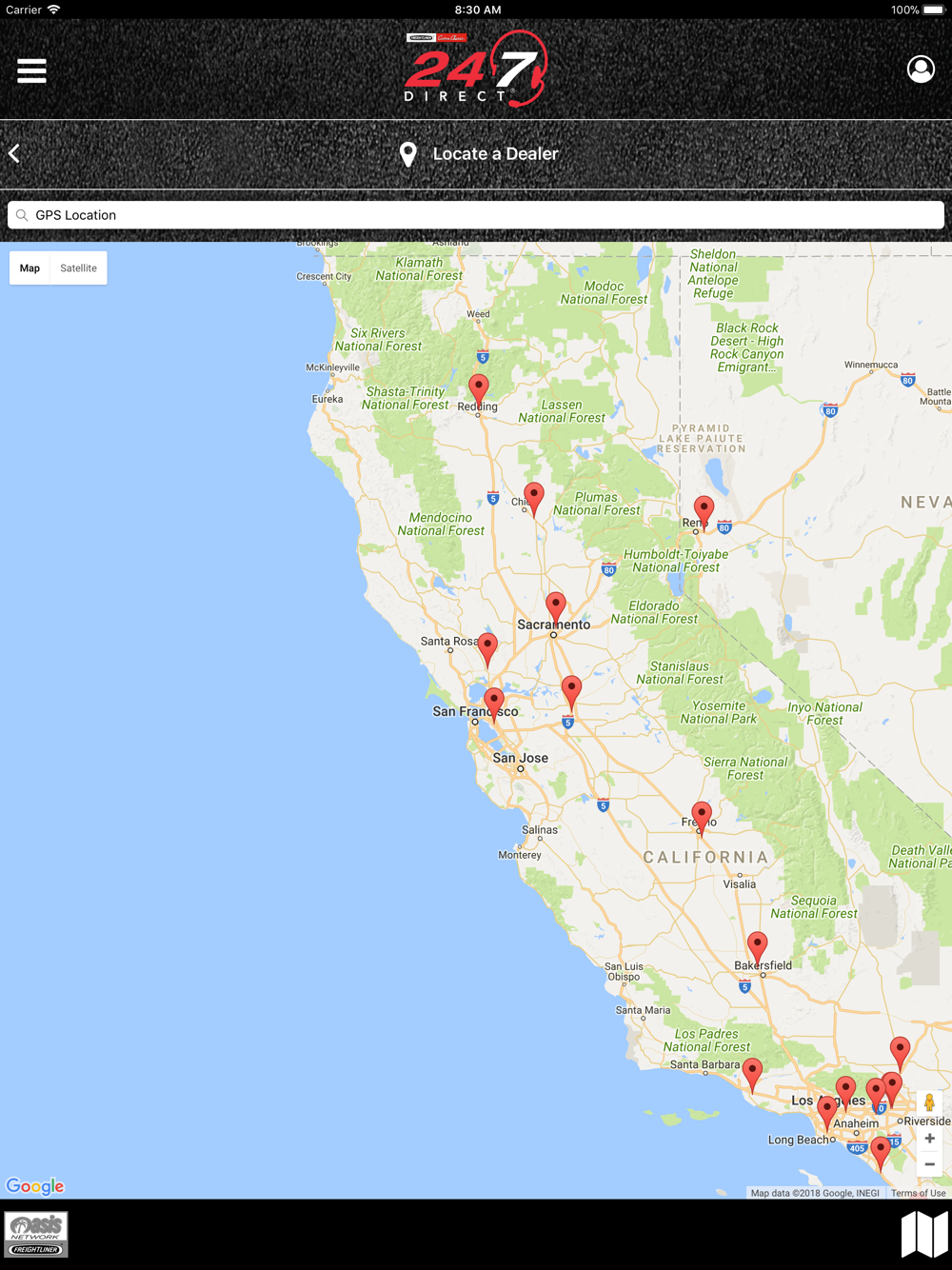Image resolution: width=952 pixels, height=1270 pixels.
Task: Click the Salinas city label
Action: pos(540,830)
